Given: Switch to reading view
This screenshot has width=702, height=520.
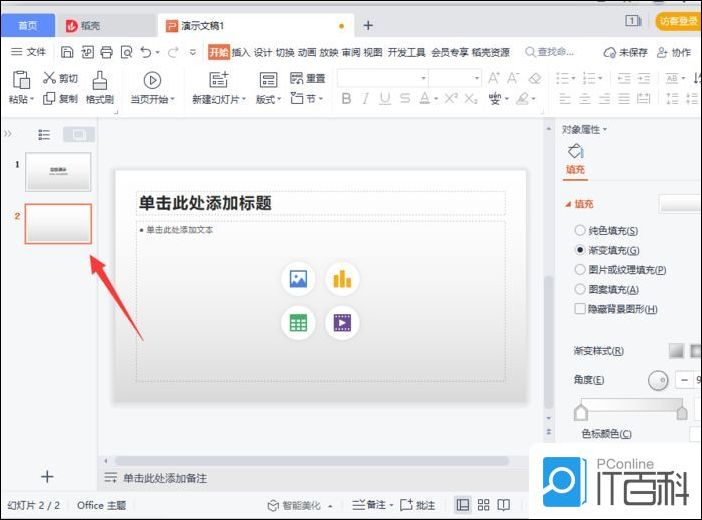Looking at the screenshot, I should 504,505.
